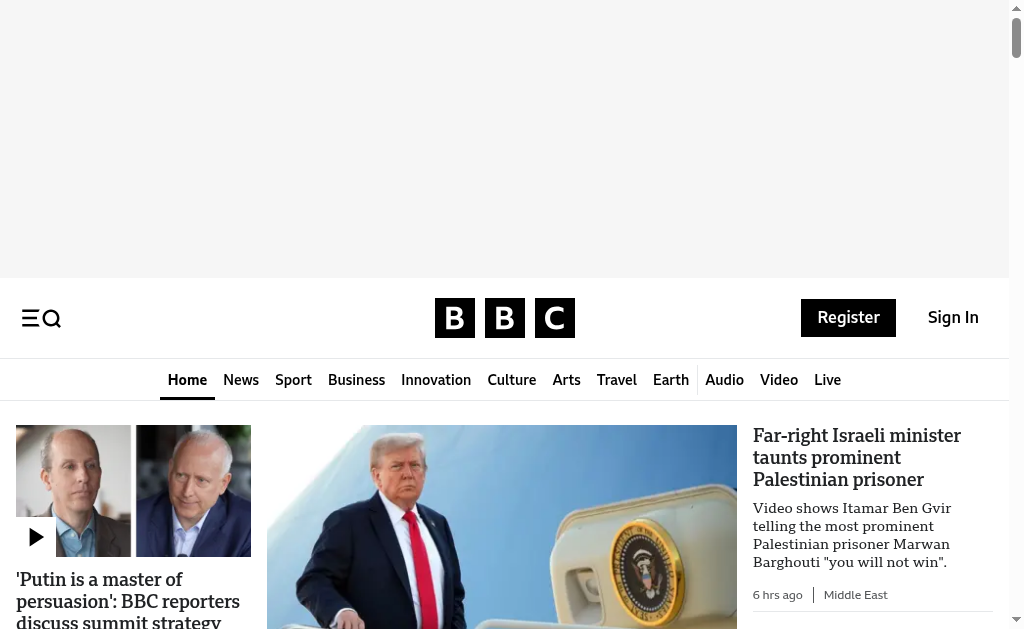This screenshot has height=629, width=1024.
Task: Open the menu and search icon
Action: point(41,318)
